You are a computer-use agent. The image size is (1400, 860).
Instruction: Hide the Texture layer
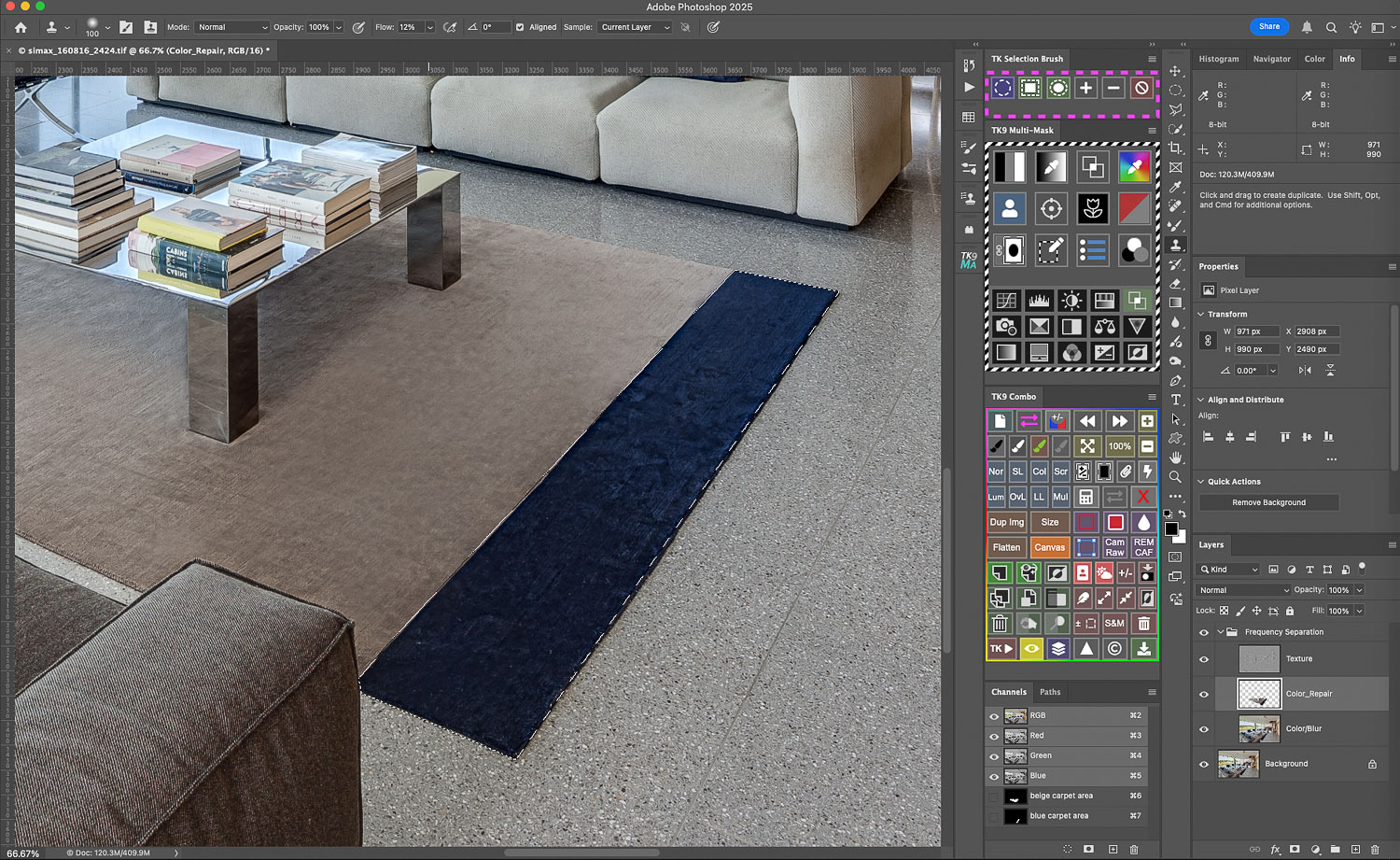point(1203,659)
